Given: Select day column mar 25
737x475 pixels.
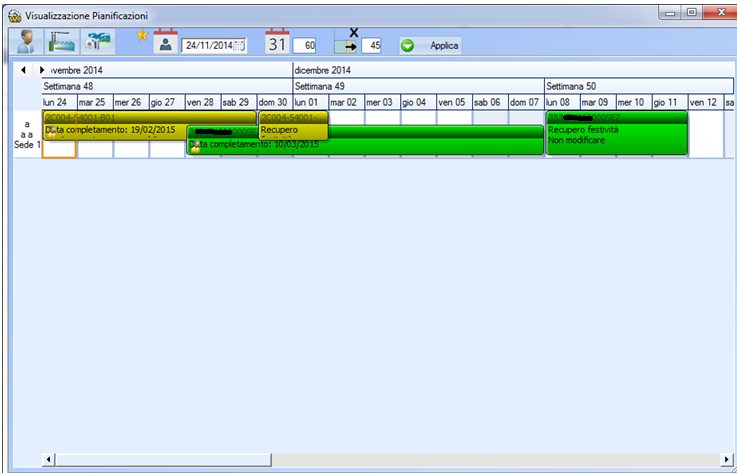Looking at the screenshot, I should 95,102.
